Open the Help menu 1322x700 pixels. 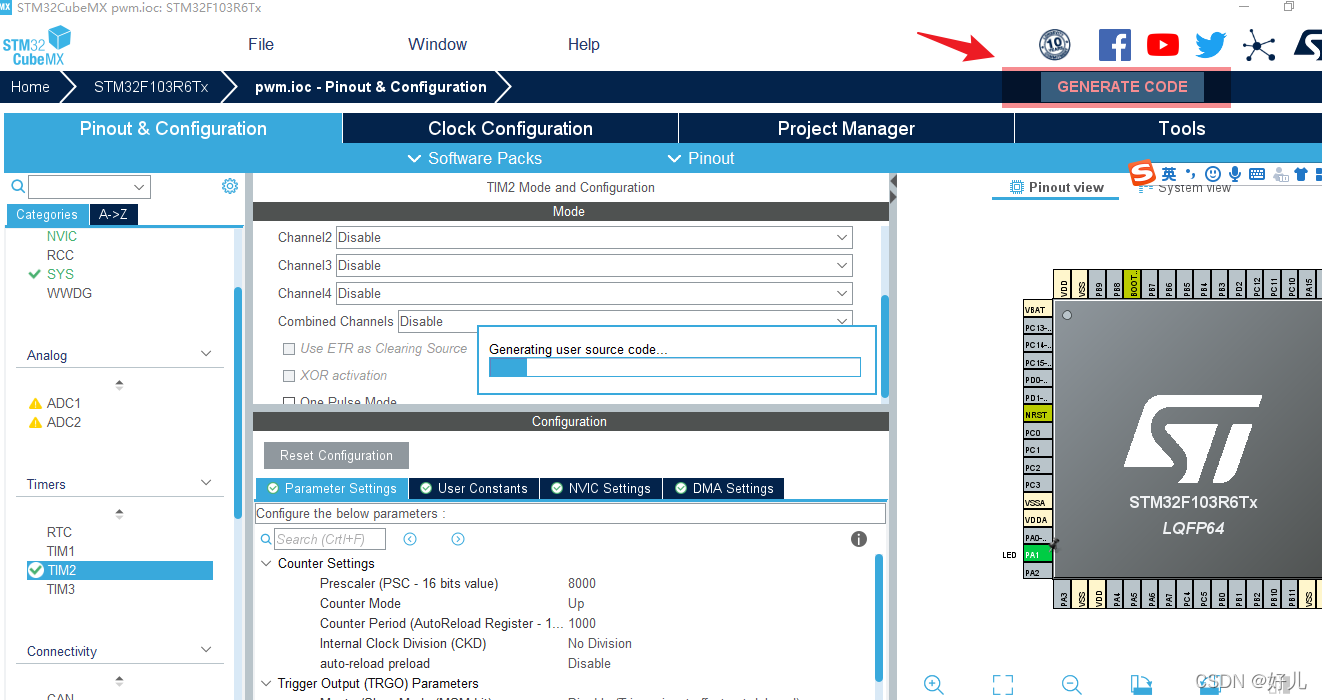[584, 44]
